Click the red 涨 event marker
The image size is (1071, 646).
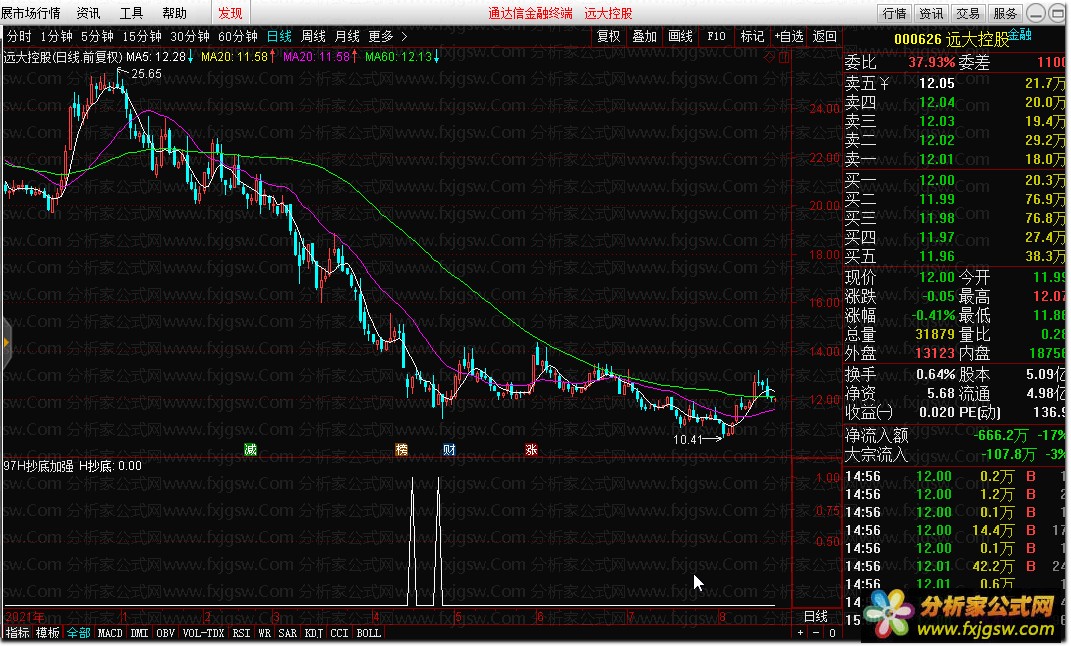[x=531, y=449]
